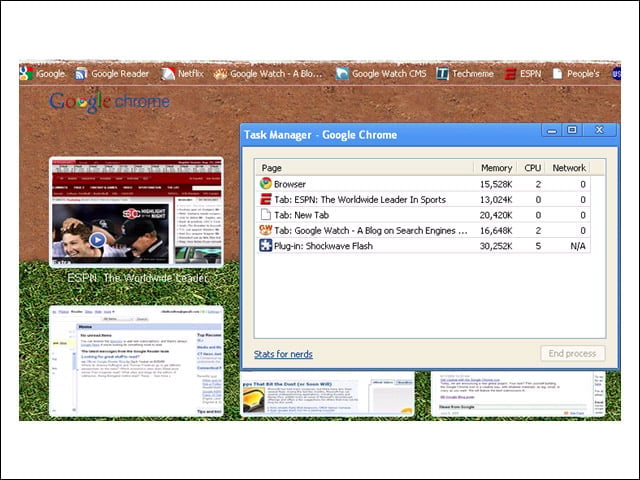
Task: Open the Techmeme bookmark label
Action: tap(473, 74)
